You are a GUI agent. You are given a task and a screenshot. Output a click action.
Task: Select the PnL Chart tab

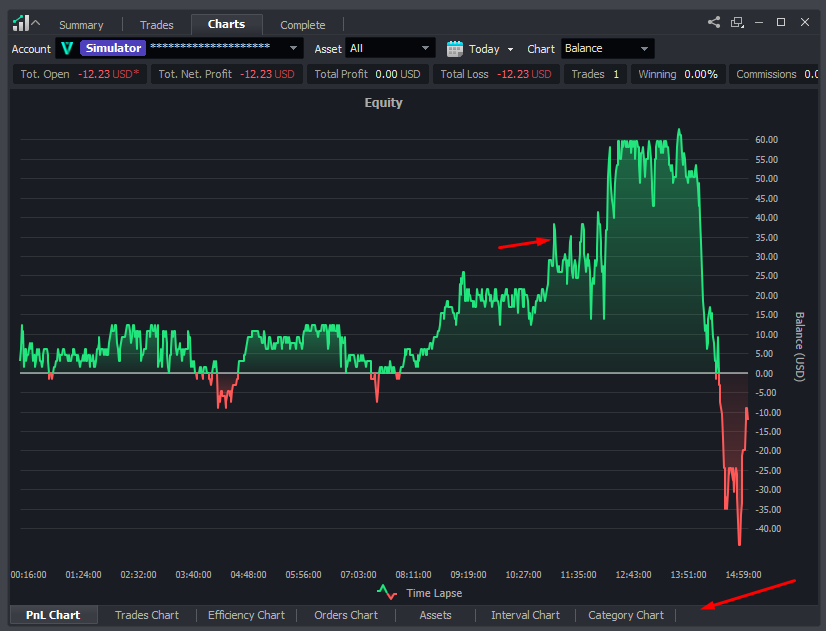tap(53, 615)
